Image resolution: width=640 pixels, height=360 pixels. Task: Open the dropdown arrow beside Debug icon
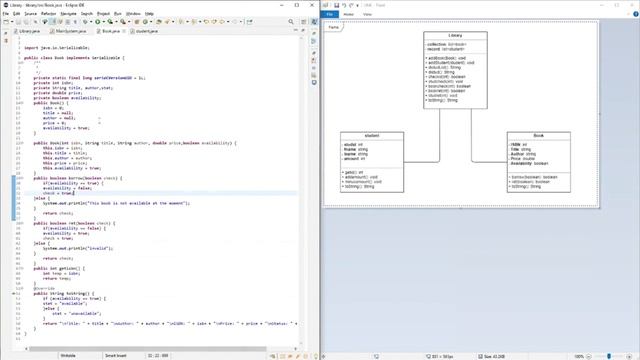click(x=91, y=22)
